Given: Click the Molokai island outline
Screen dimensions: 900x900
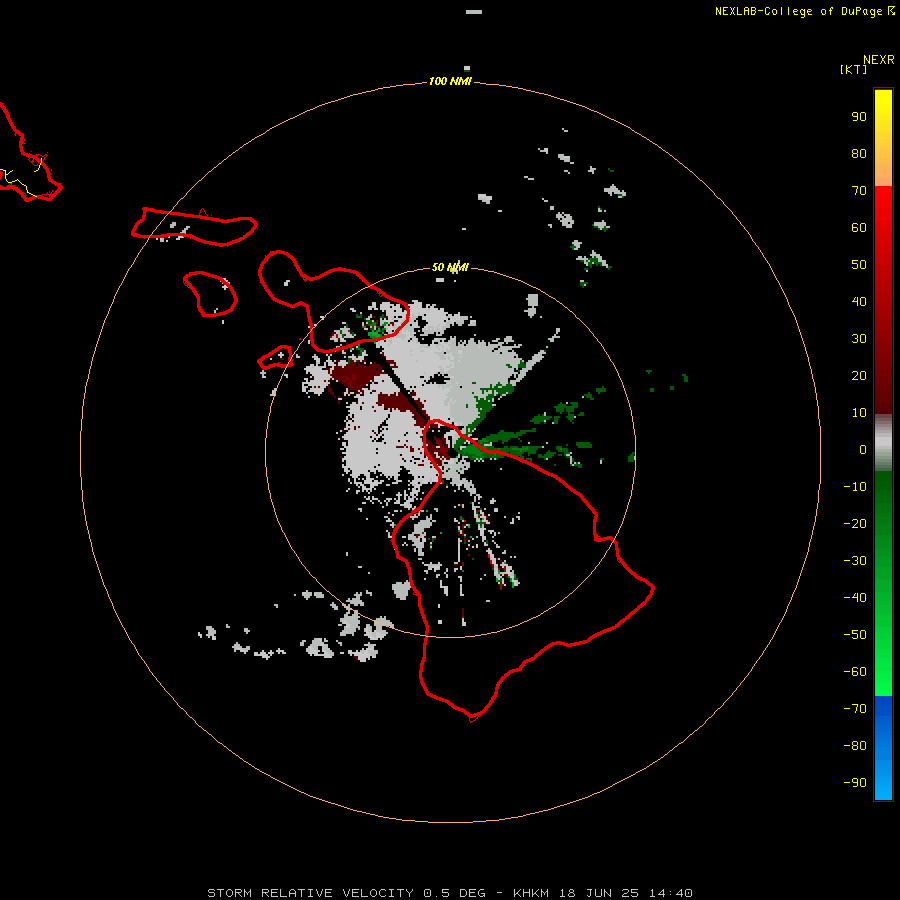Looking at the screenshot, I should point(194,227).
